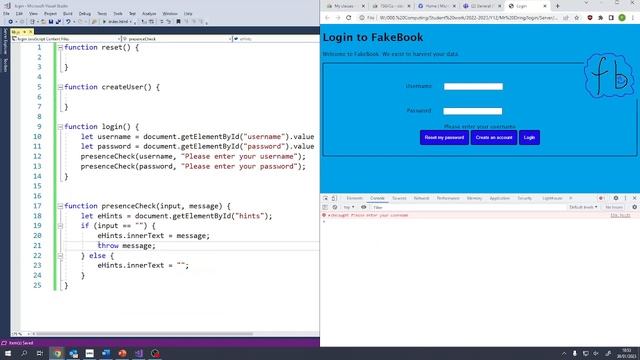Switch to the Application tab in DevTools
This screenshot has height=360, width=640.
500,198
